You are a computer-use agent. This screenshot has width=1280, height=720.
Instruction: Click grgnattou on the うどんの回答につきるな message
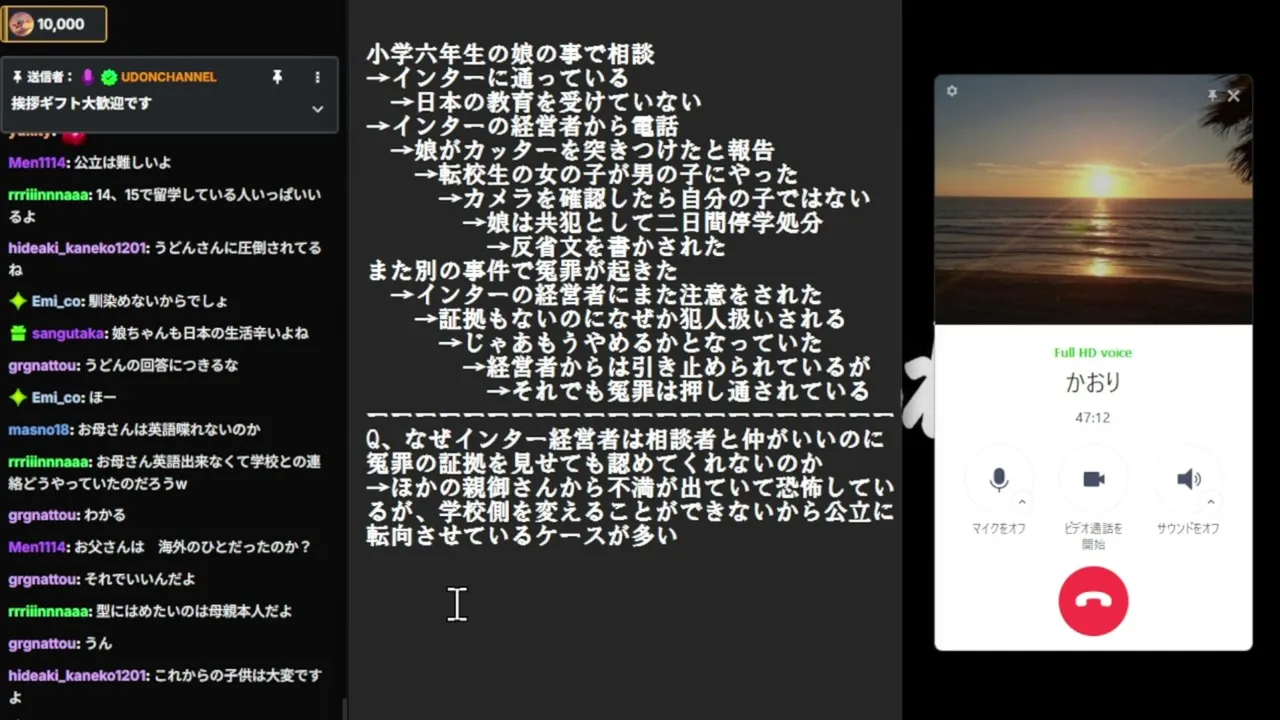pos(43,365)
